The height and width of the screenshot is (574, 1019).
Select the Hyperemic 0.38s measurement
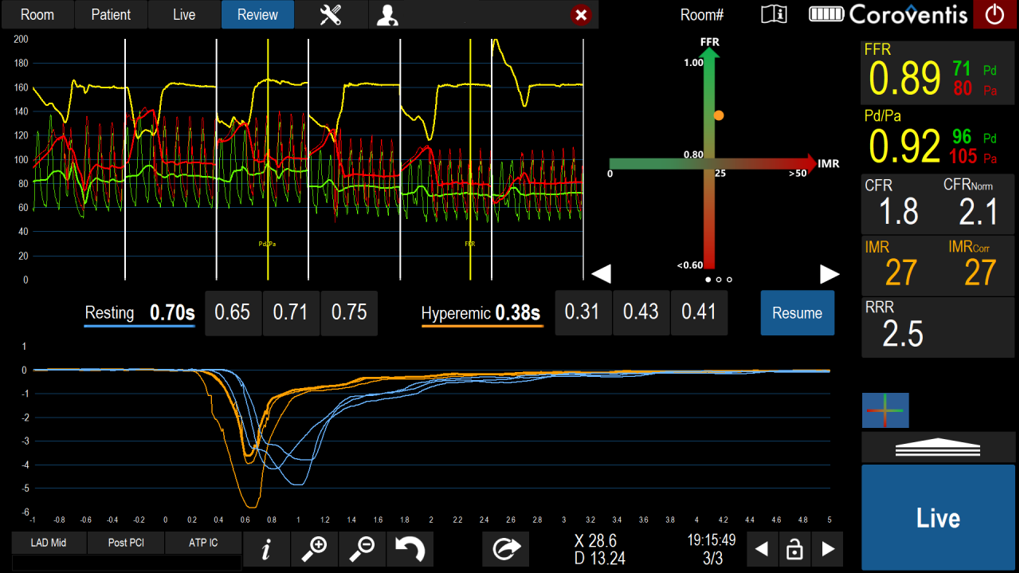click(481, 314)
